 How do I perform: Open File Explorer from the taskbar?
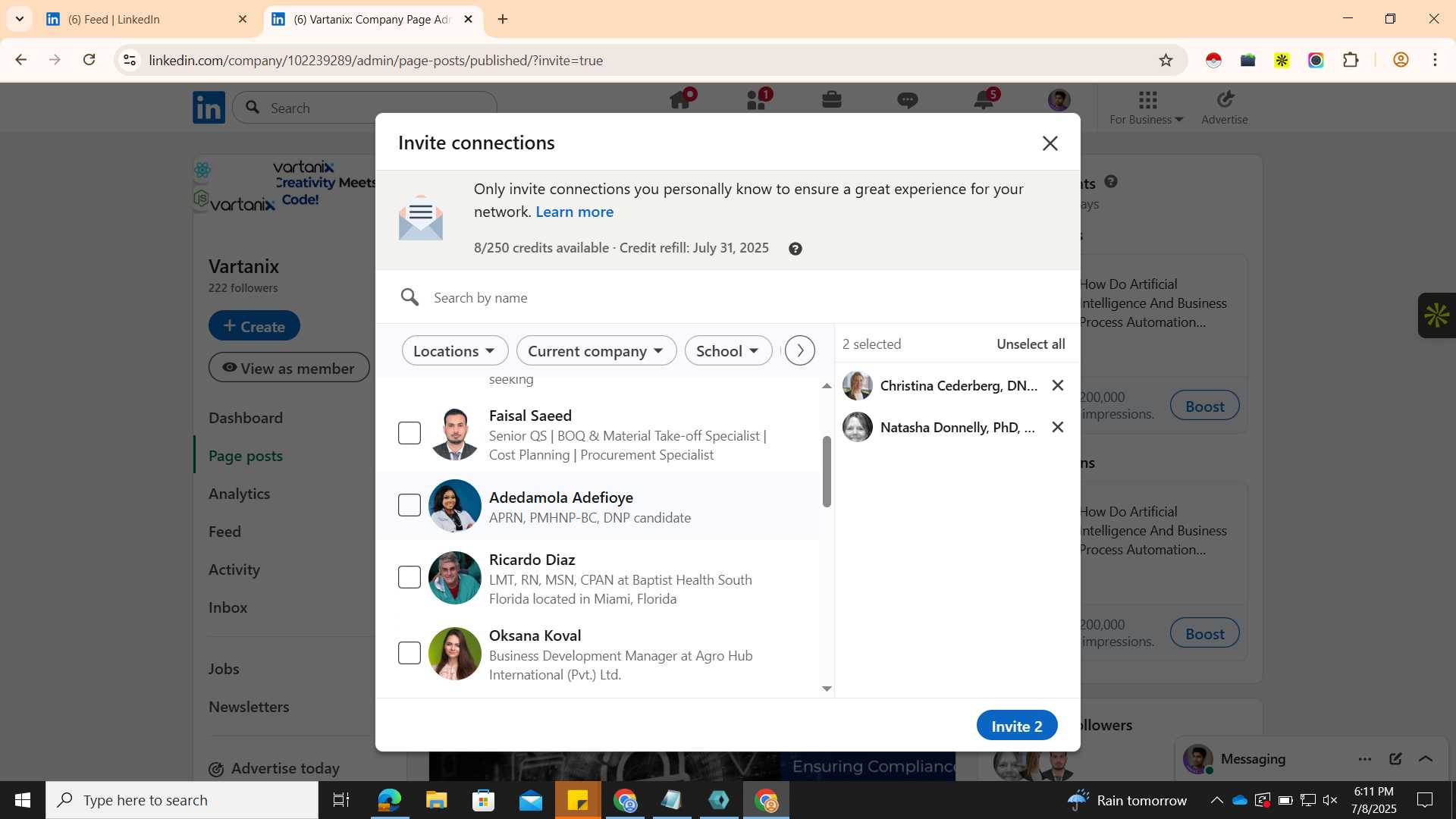[x=437, y=800]
